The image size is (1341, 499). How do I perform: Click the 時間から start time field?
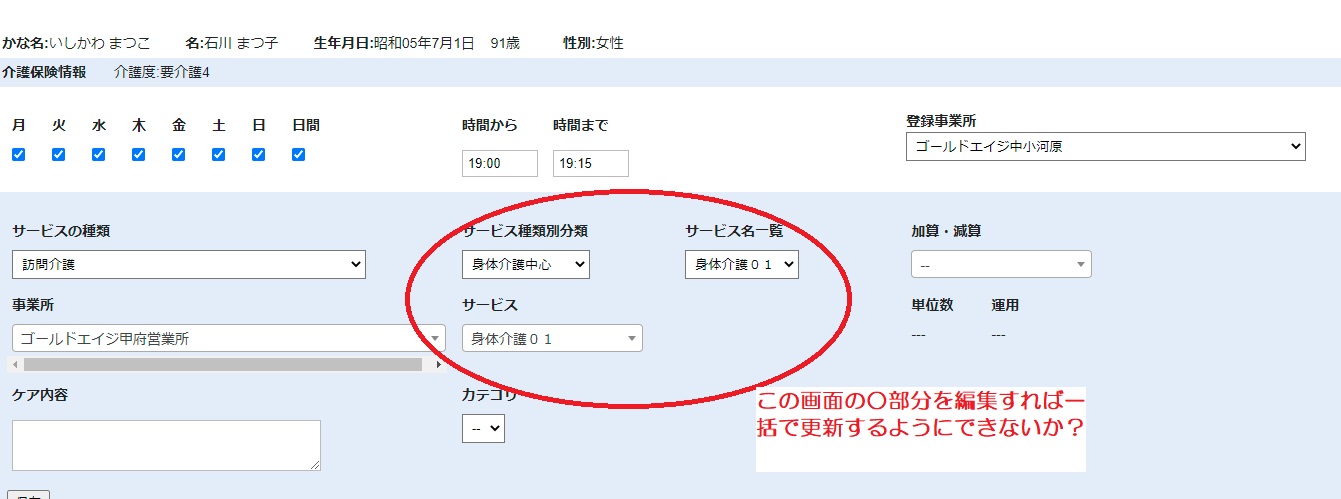(499, 164)
